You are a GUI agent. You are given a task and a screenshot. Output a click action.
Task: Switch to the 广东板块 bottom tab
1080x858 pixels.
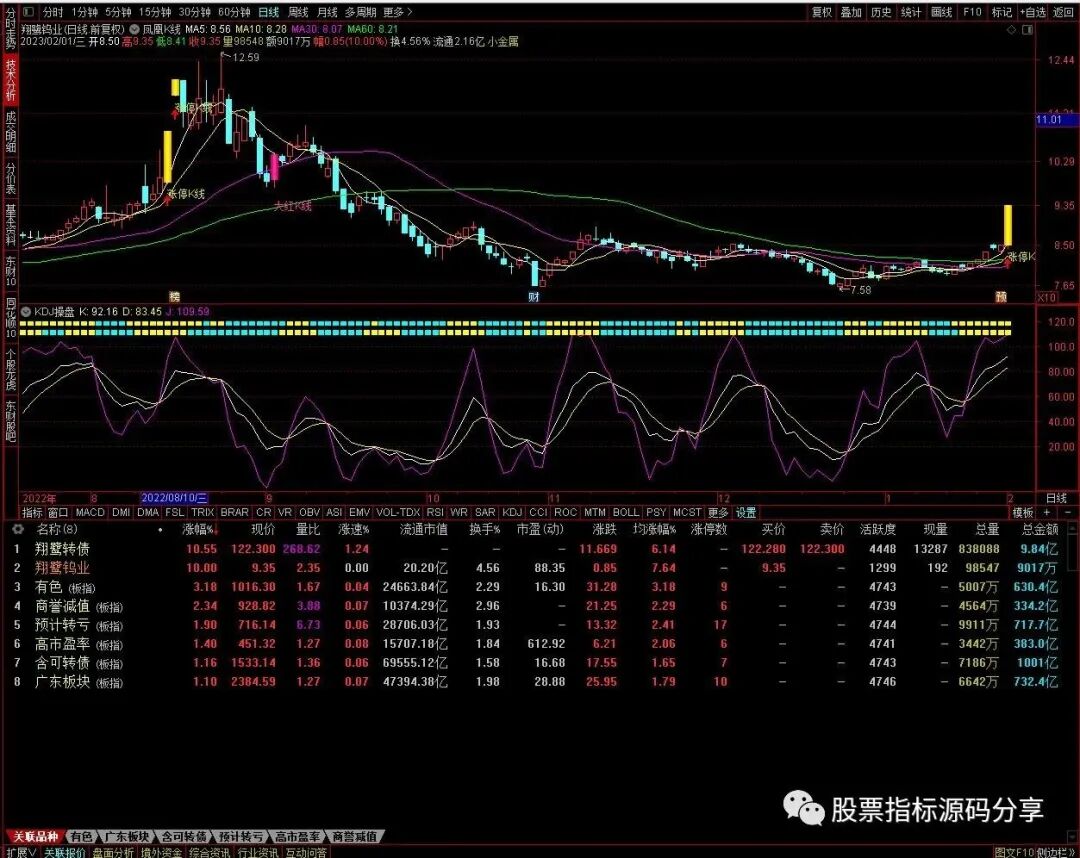[x=127, y=837]
